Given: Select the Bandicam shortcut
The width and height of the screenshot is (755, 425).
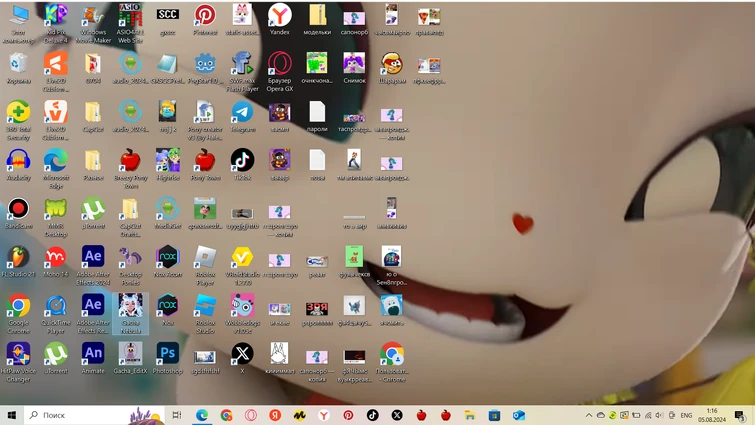Looking at the screenshot, I should click(x=18, y=209).
